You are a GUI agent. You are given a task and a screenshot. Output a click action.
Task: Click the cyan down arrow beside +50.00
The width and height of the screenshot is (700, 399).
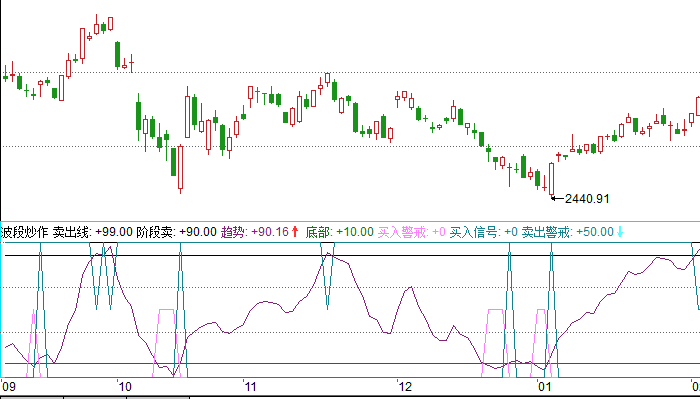(x=620, y=232)
